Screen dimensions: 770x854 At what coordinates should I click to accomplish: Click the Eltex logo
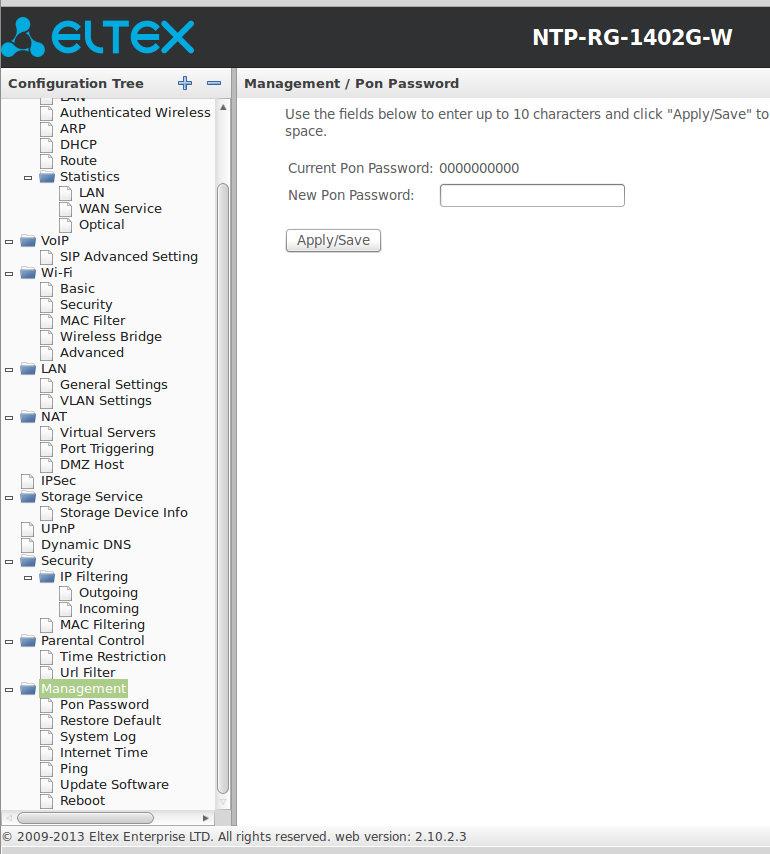[98, 37]
